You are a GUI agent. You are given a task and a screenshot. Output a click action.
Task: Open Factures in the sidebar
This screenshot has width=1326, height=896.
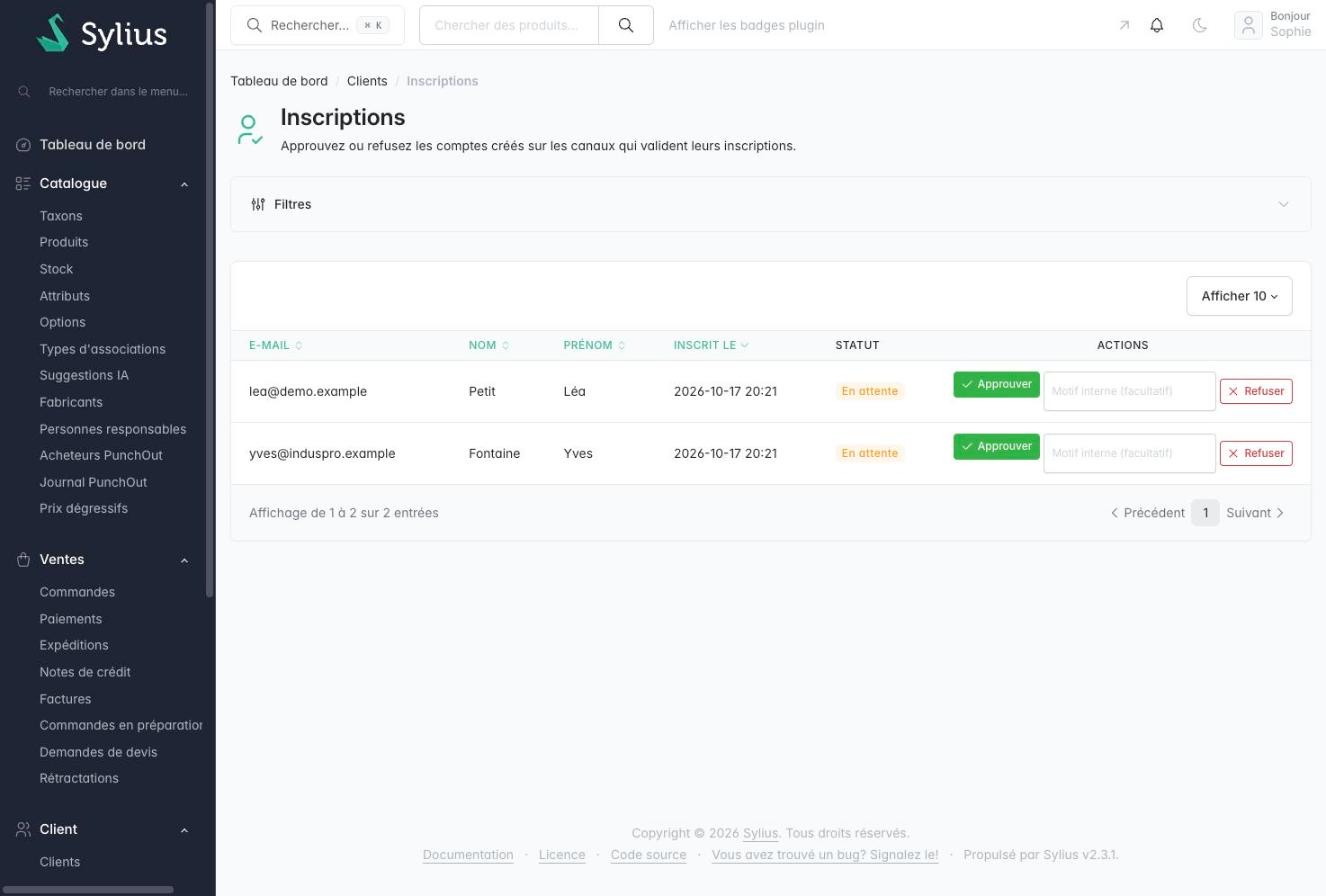65,699
